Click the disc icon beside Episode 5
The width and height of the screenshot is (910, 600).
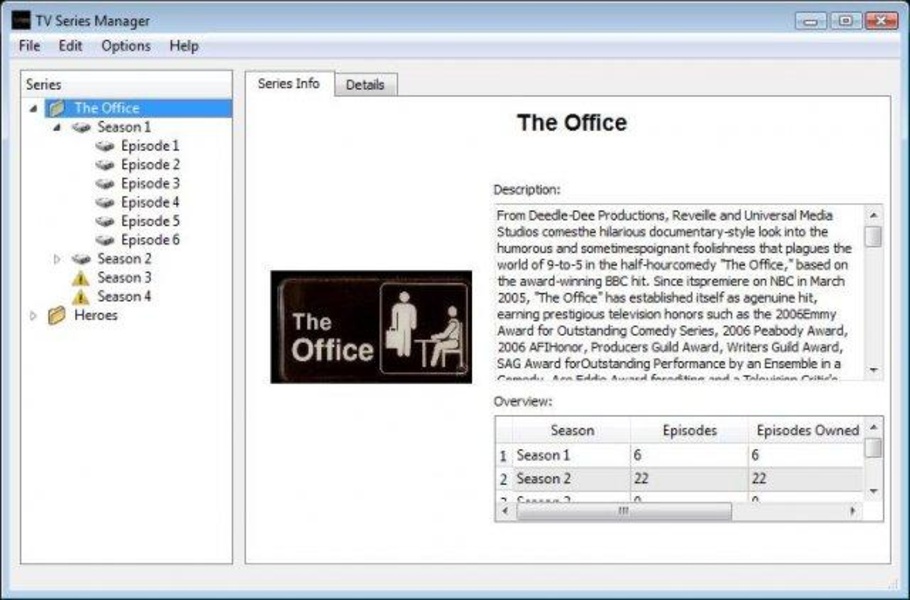[105, 221]
